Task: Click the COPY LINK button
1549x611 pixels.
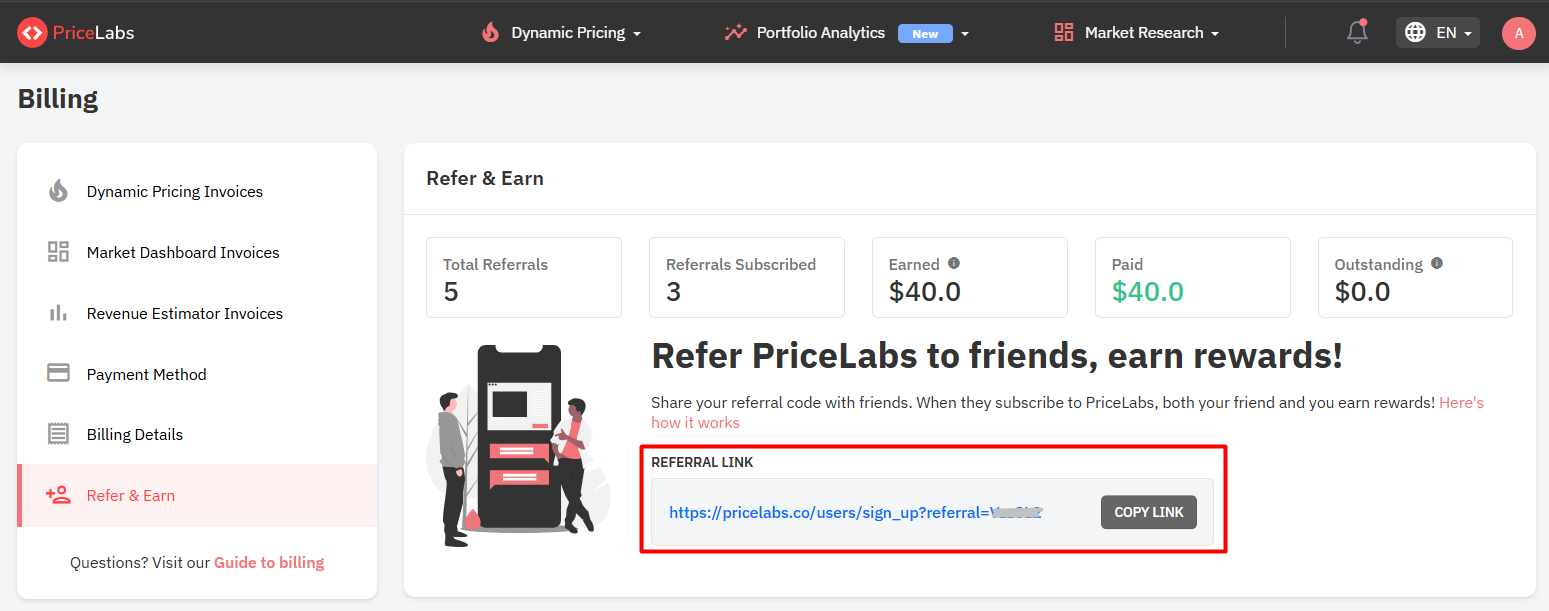Action: (x=1149, y=512)
